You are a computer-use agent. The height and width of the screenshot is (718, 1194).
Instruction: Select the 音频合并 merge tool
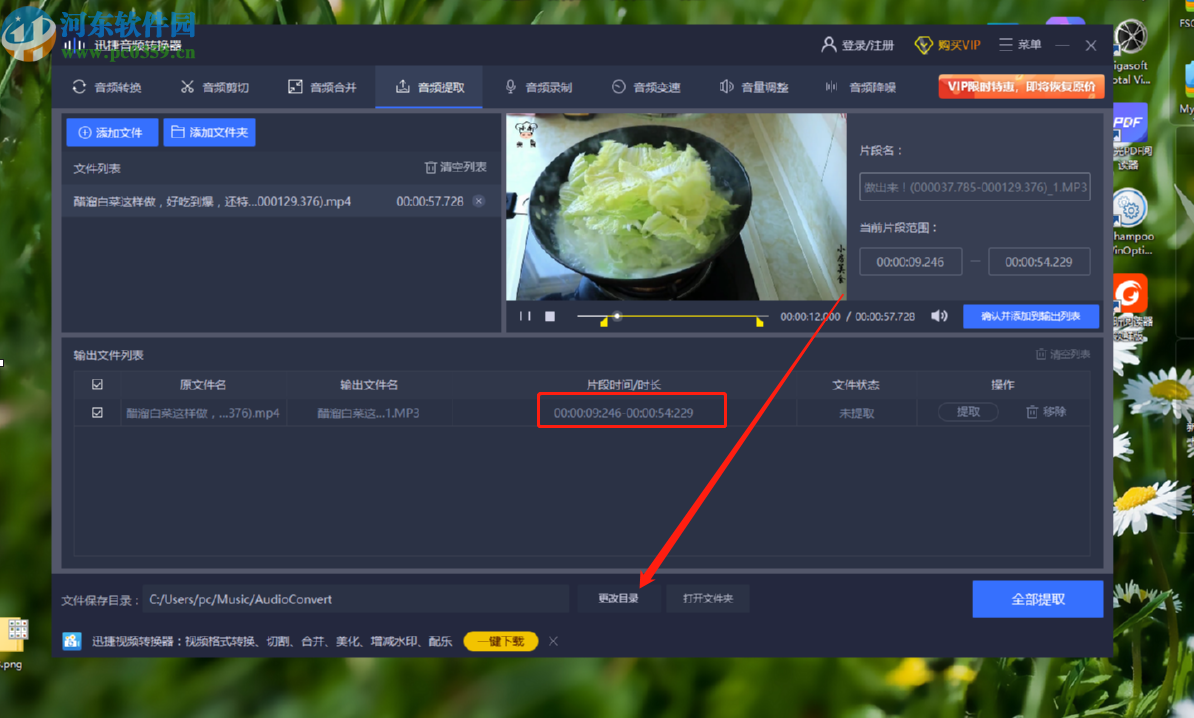(322, 87)
